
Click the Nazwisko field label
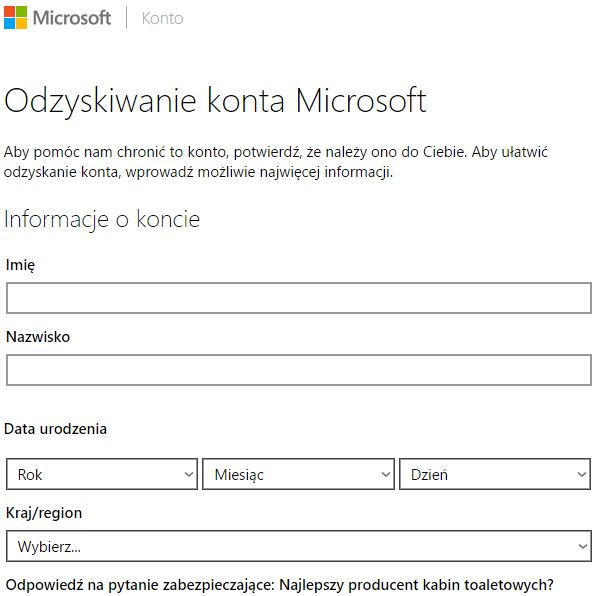click(38, 337)
